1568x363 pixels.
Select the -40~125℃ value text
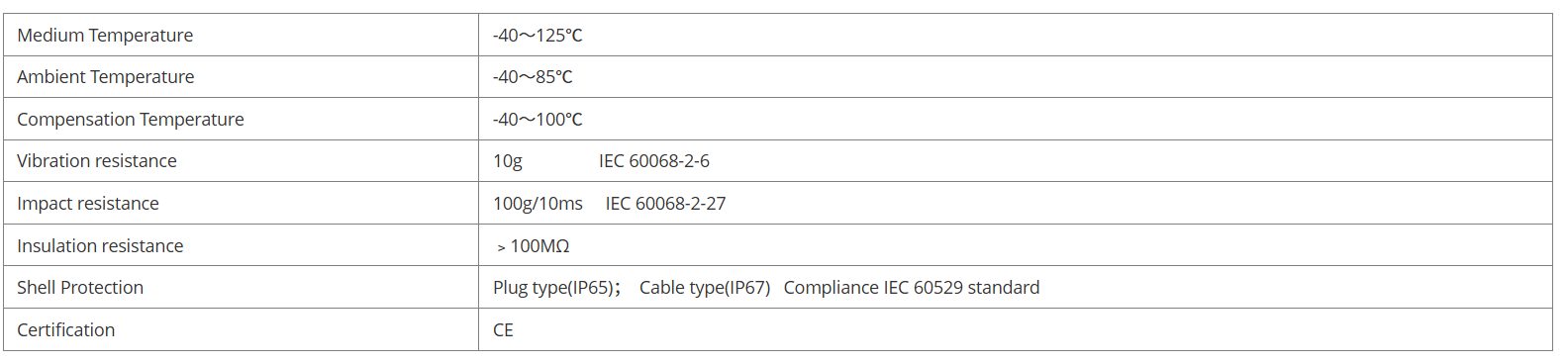point(538,35)
